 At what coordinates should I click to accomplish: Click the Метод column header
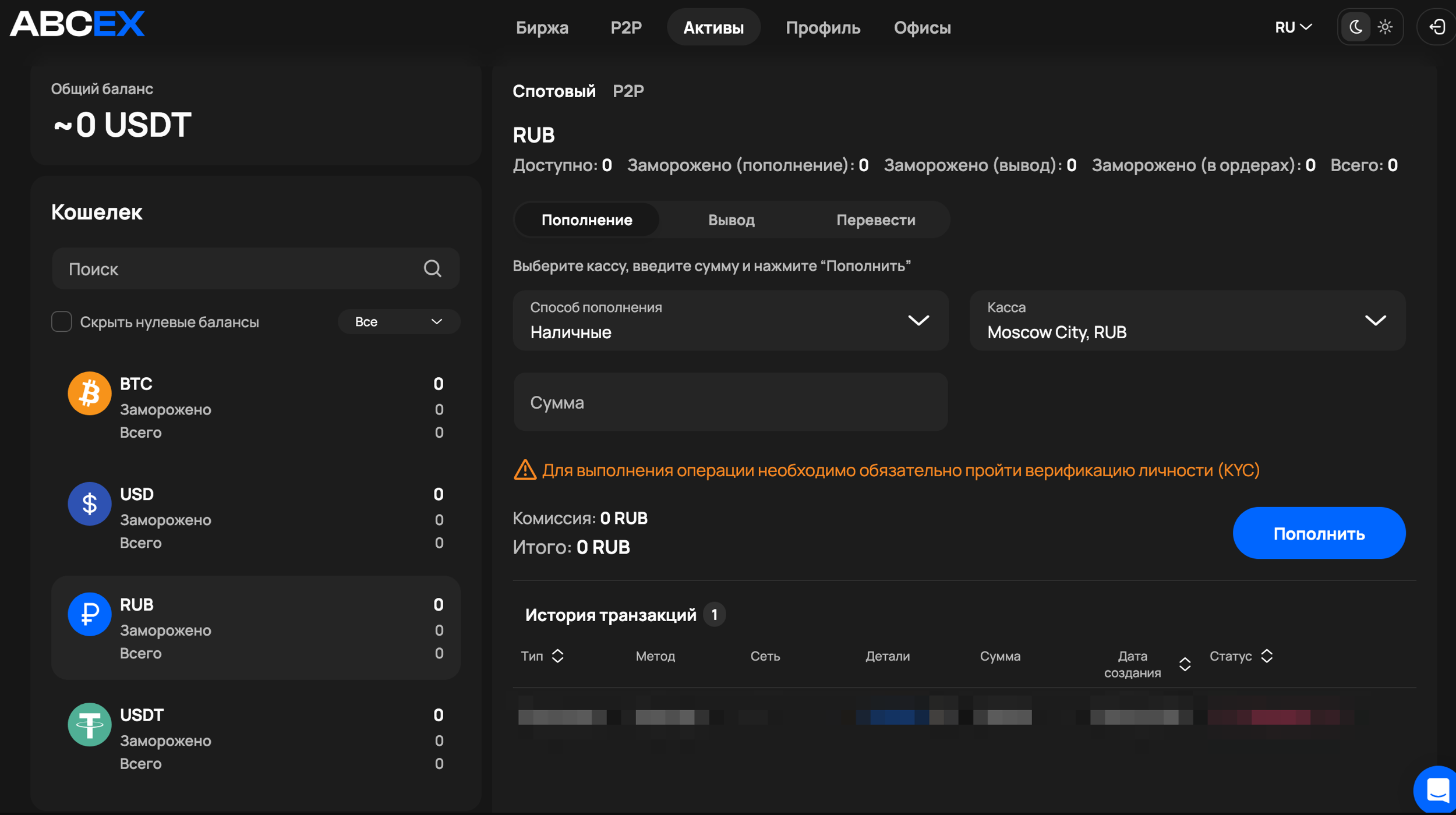coord(655,656)
